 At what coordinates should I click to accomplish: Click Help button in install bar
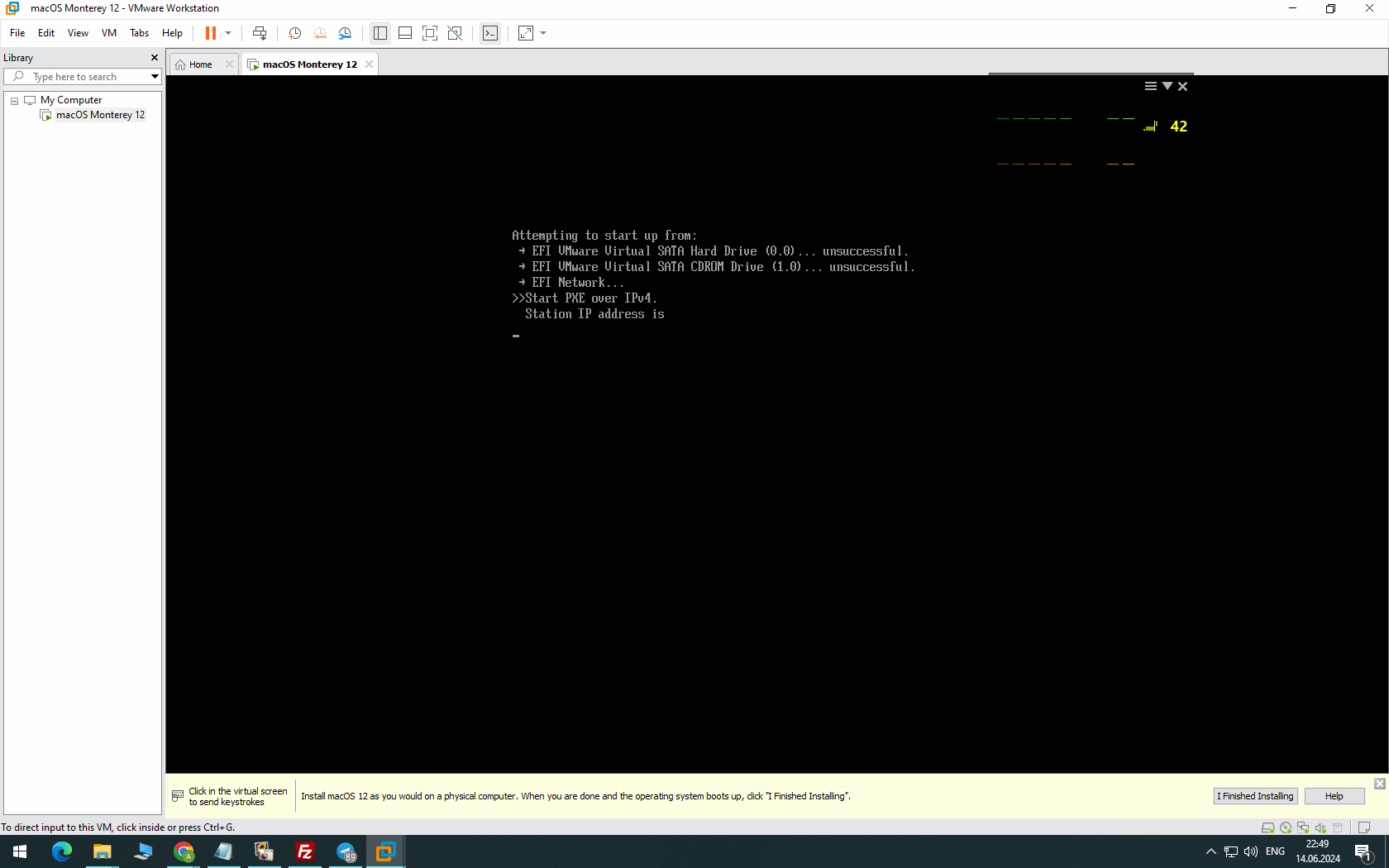(x=1334, y=796)
